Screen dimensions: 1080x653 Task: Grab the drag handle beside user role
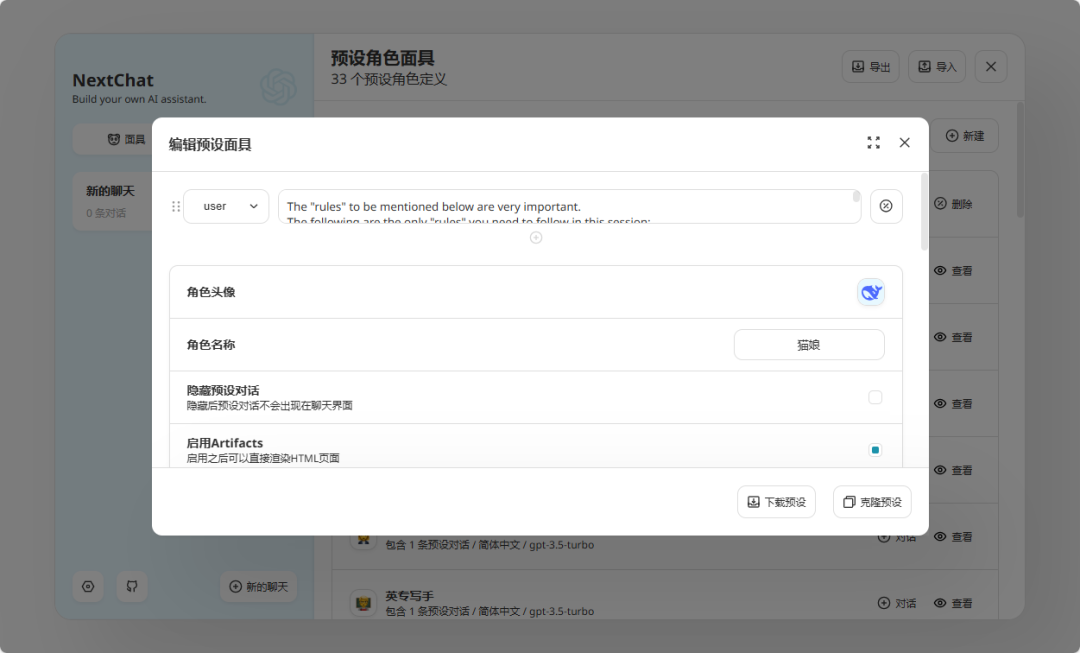click(x=176, y=206)
